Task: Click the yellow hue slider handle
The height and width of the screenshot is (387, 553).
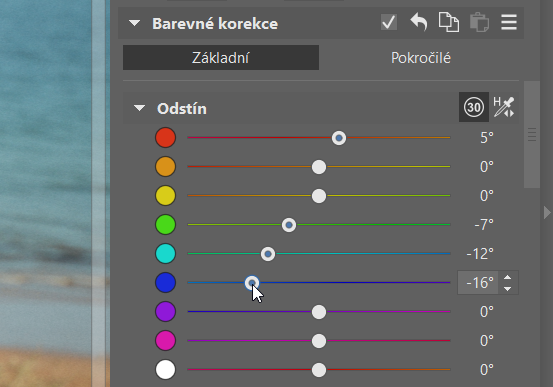Action: pos(319,196)
